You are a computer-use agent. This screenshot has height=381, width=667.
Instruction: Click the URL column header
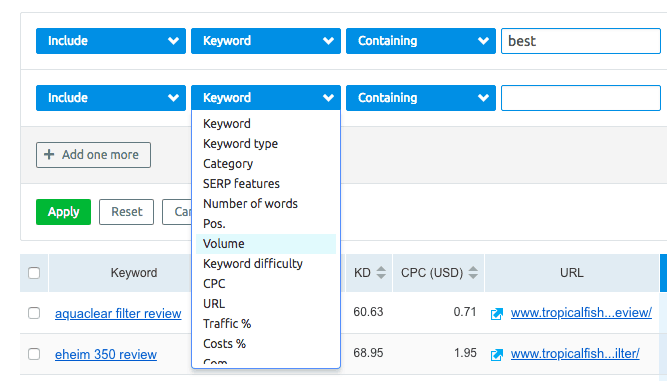pos(572,273)
